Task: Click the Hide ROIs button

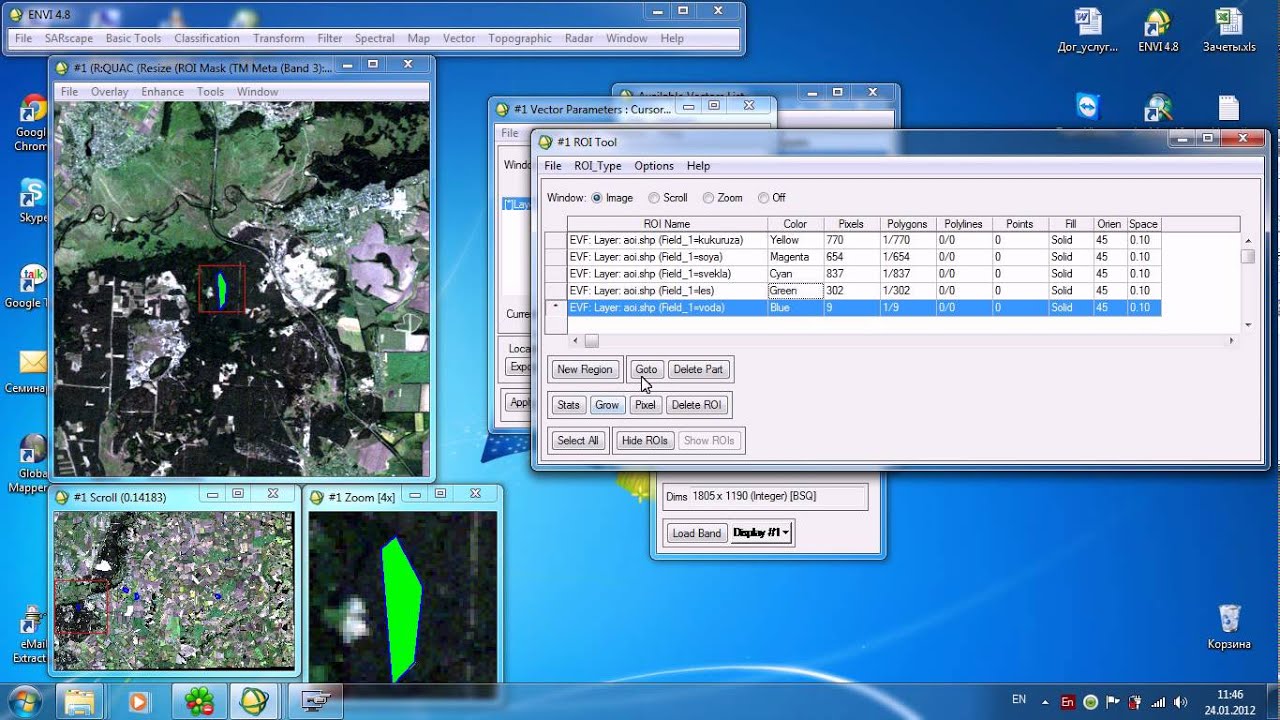Action: click(x=644, y=440)
